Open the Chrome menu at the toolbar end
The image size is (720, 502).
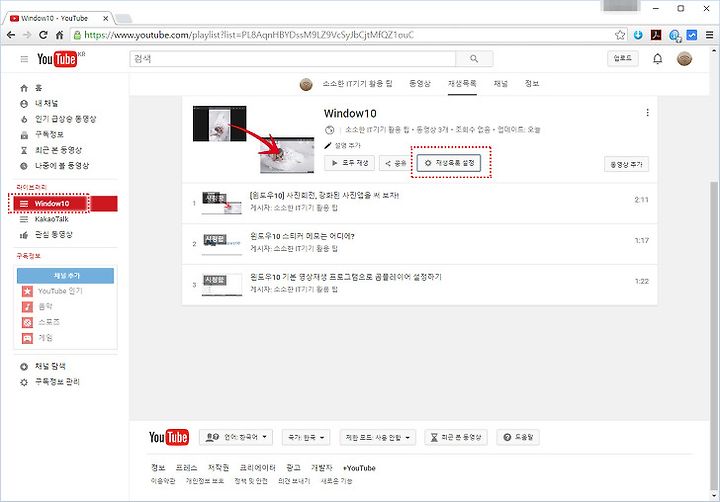coord(709,35)
